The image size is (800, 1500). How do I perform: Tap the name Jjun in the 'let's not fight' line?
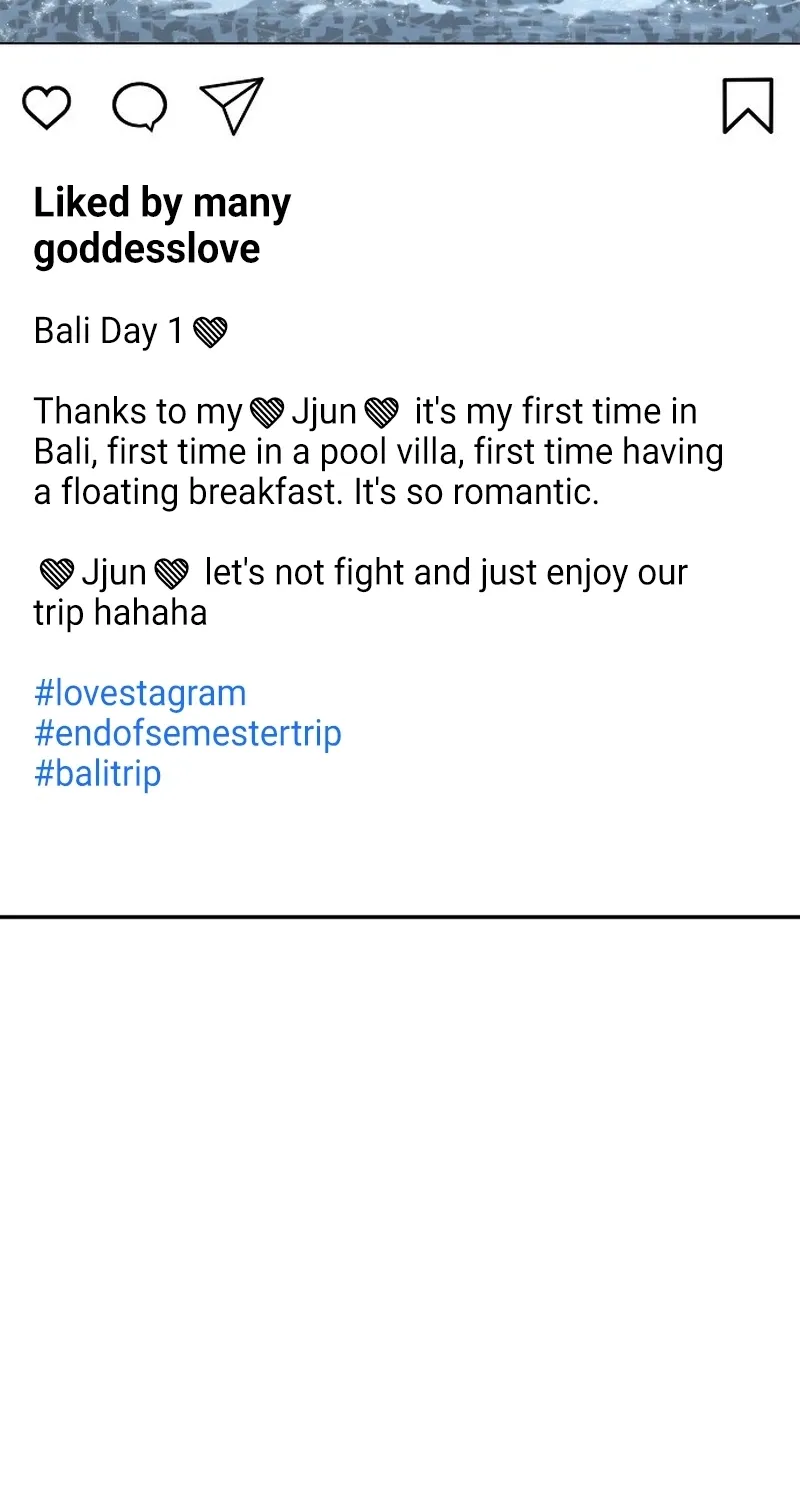pos(114,574)
